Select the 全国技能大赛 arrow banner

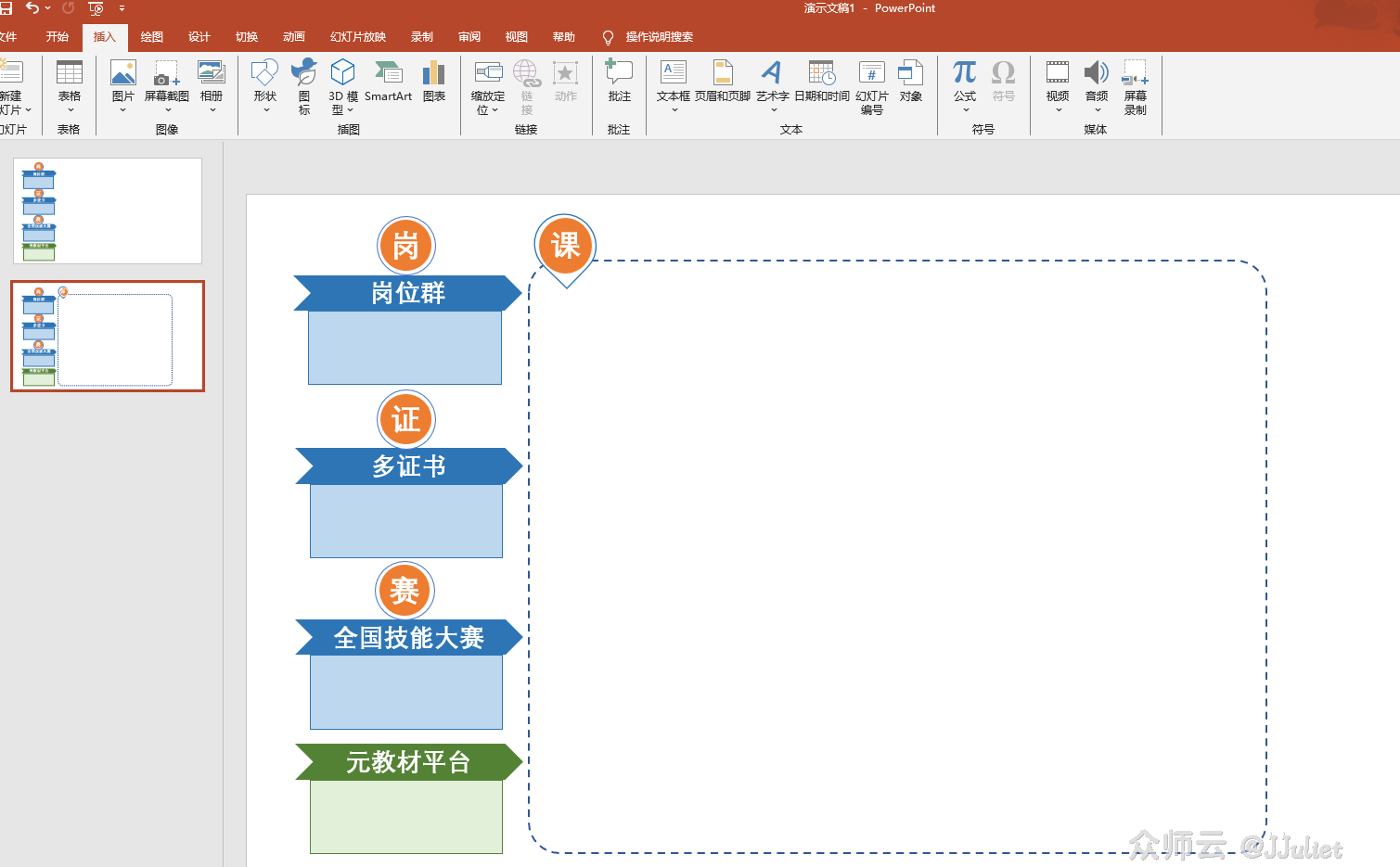[409, 638]
